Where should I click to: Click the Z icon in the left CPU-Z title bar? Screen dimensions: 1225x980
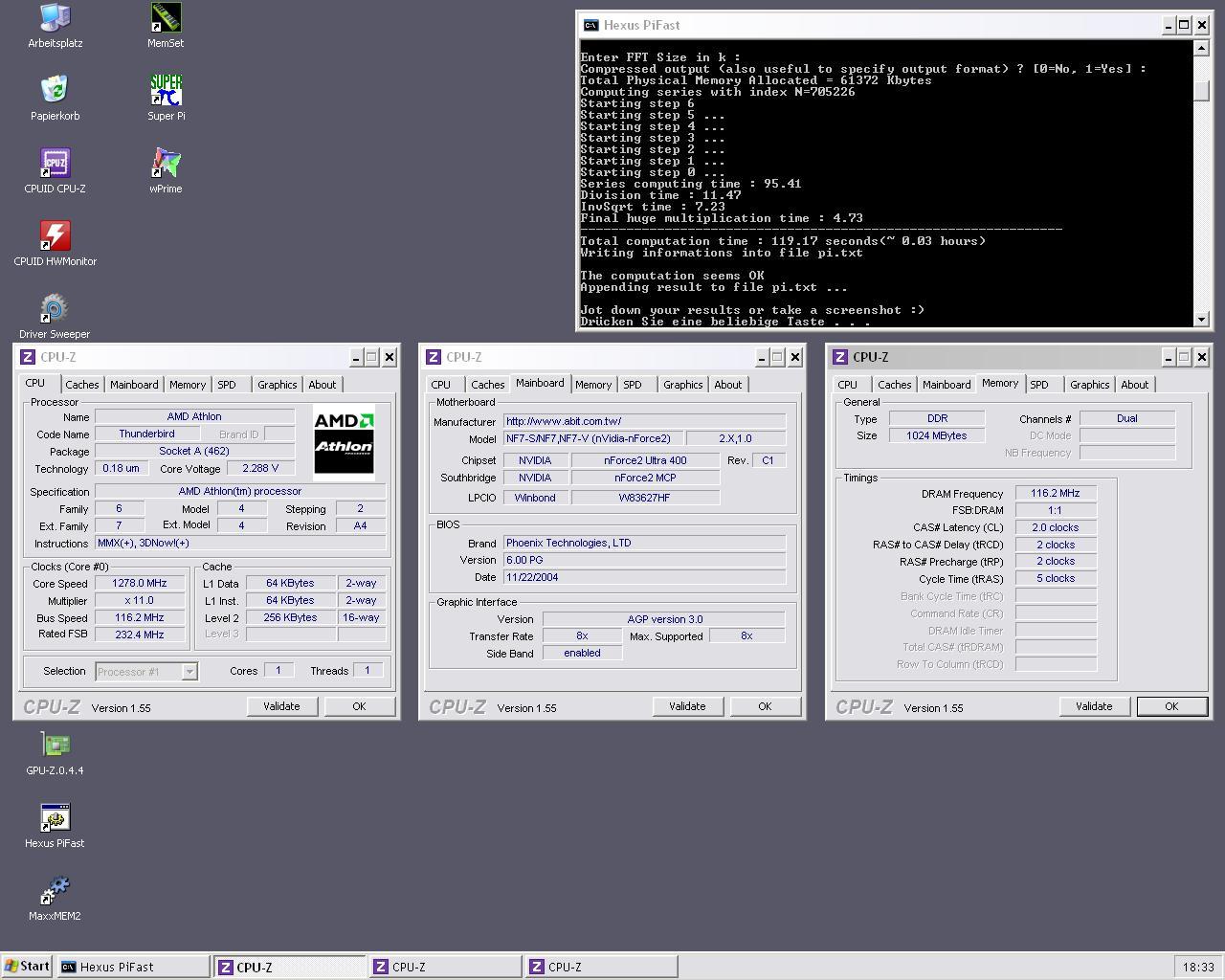pyautogui.click(x=28, y=357)
